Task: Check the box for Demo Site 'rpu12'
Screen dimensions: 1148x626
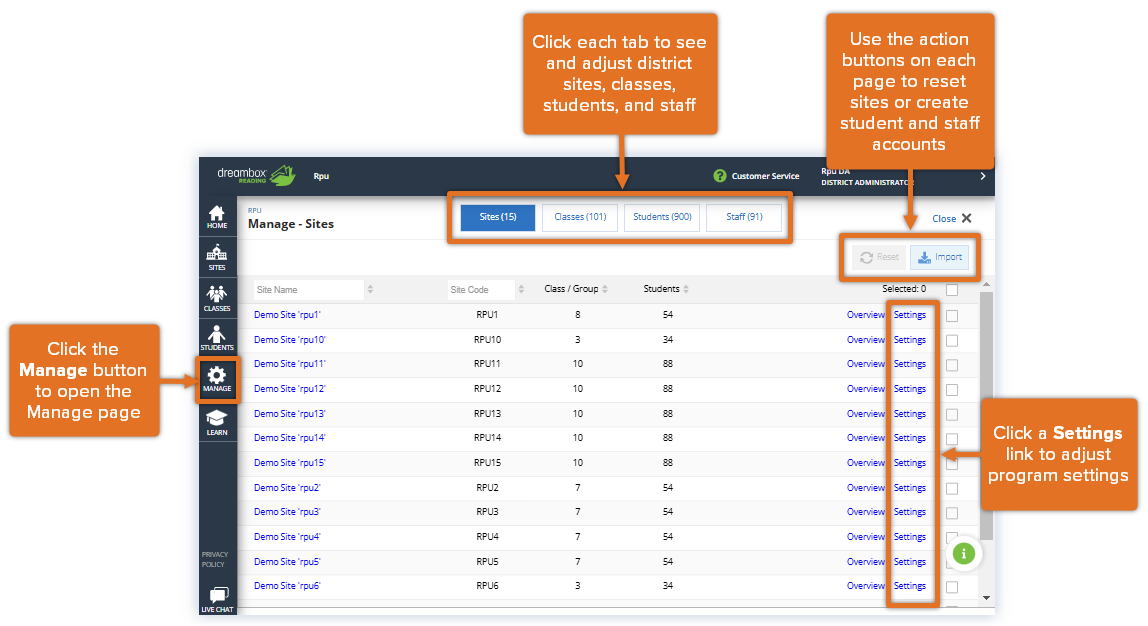Action: click(x=952, y=390)
